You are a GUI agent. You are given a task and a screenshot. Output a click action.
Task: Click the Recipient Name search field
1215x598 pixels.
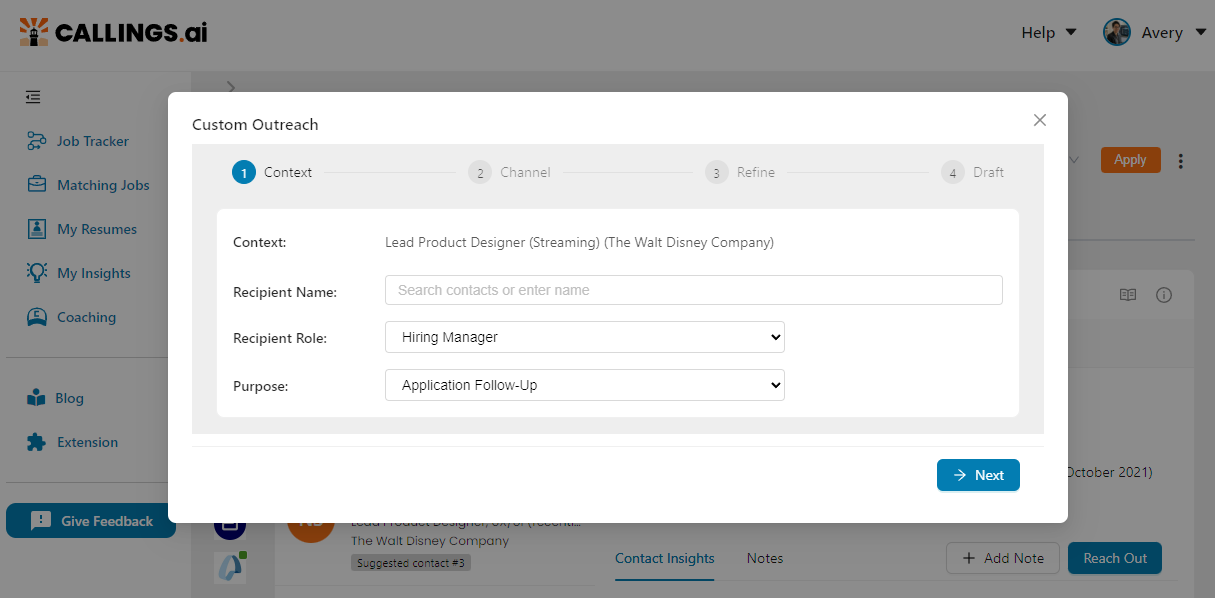pyautogui.click(x=693, y=289)
